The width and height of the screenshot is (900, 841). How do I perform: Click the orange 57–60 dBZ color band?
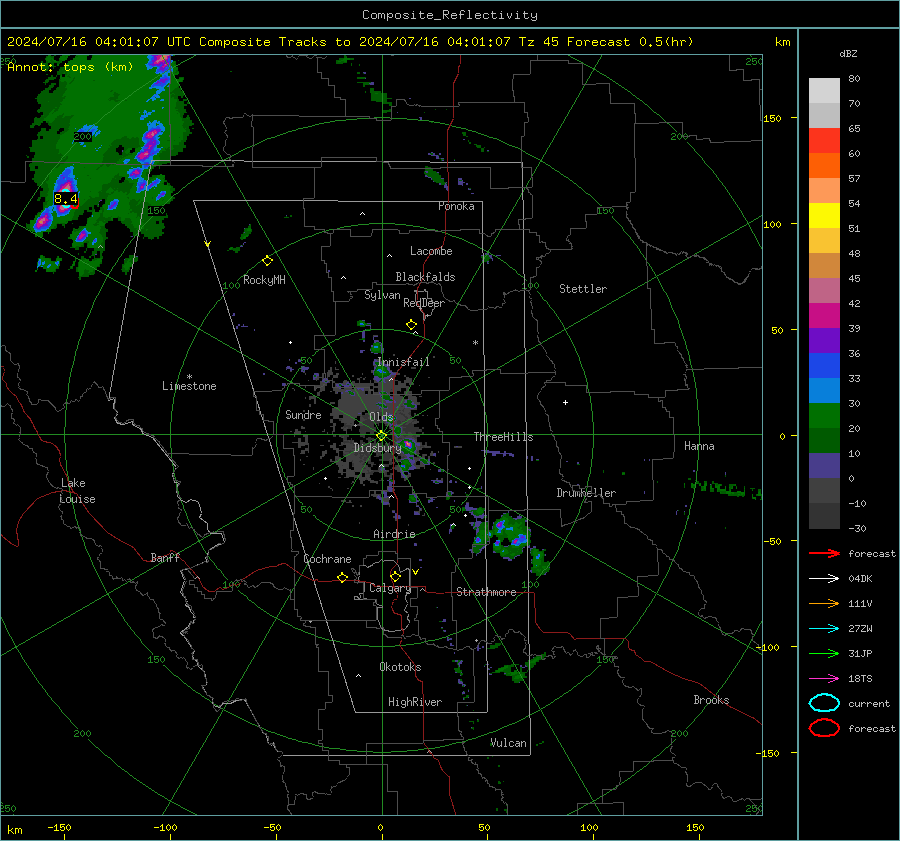coord(824,166)
